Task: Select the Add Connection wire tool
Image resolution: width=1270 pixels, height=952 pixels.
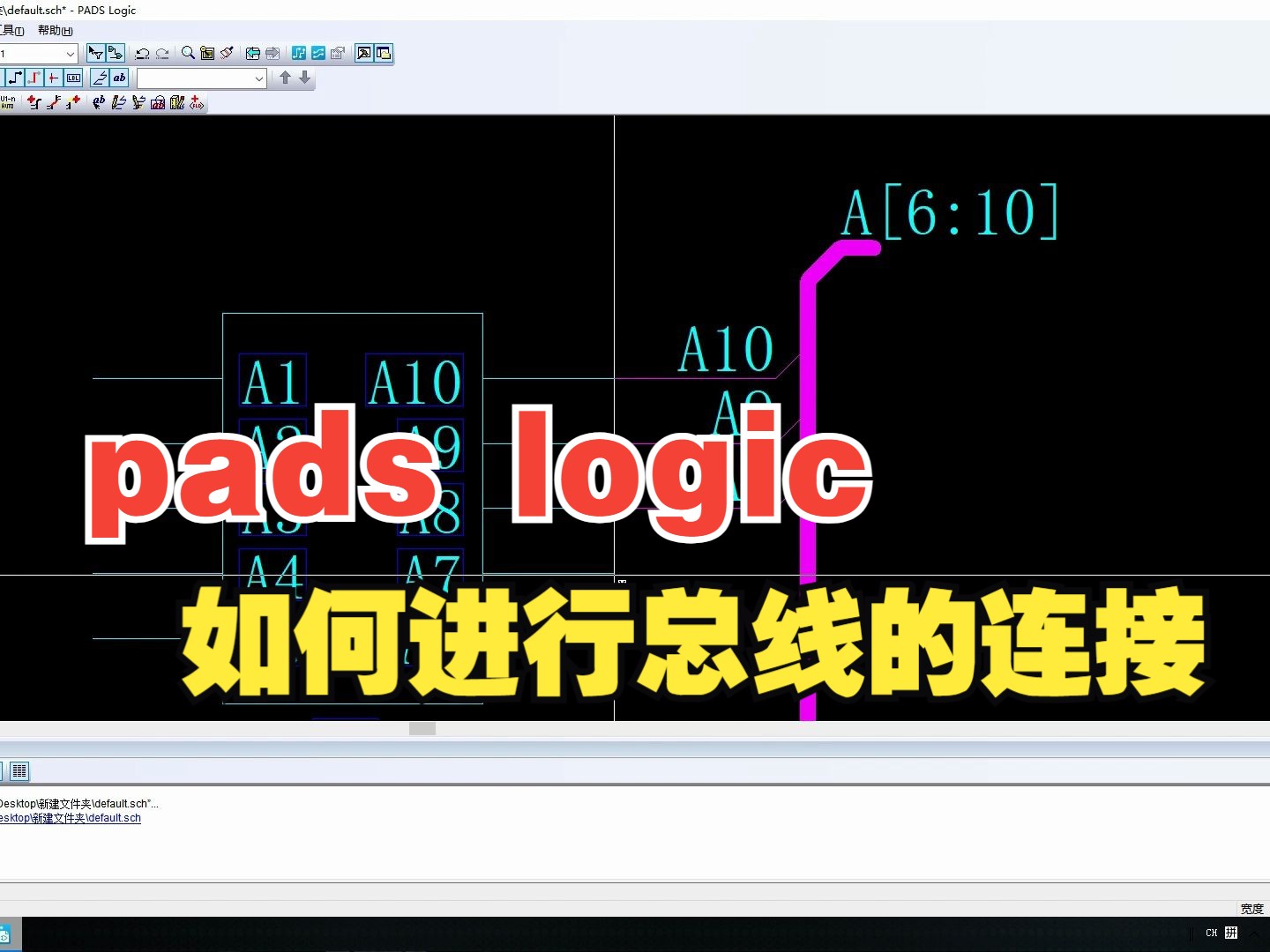Action: click(15, 78)
